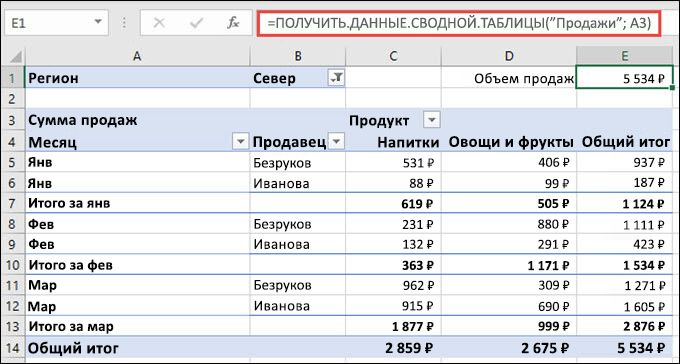The height and width of the screenshot is (364, 680).
Task: Click the Итого за янв cell
Action: (x=137, y=203)
